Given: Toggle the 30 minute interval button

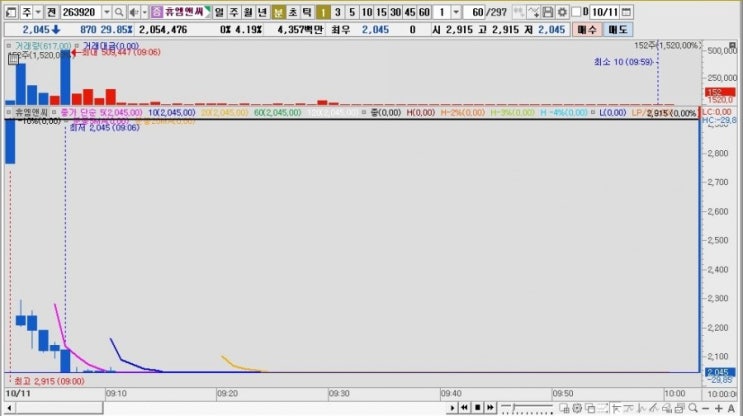Looking at the screenshot, I should click(395, 12).
